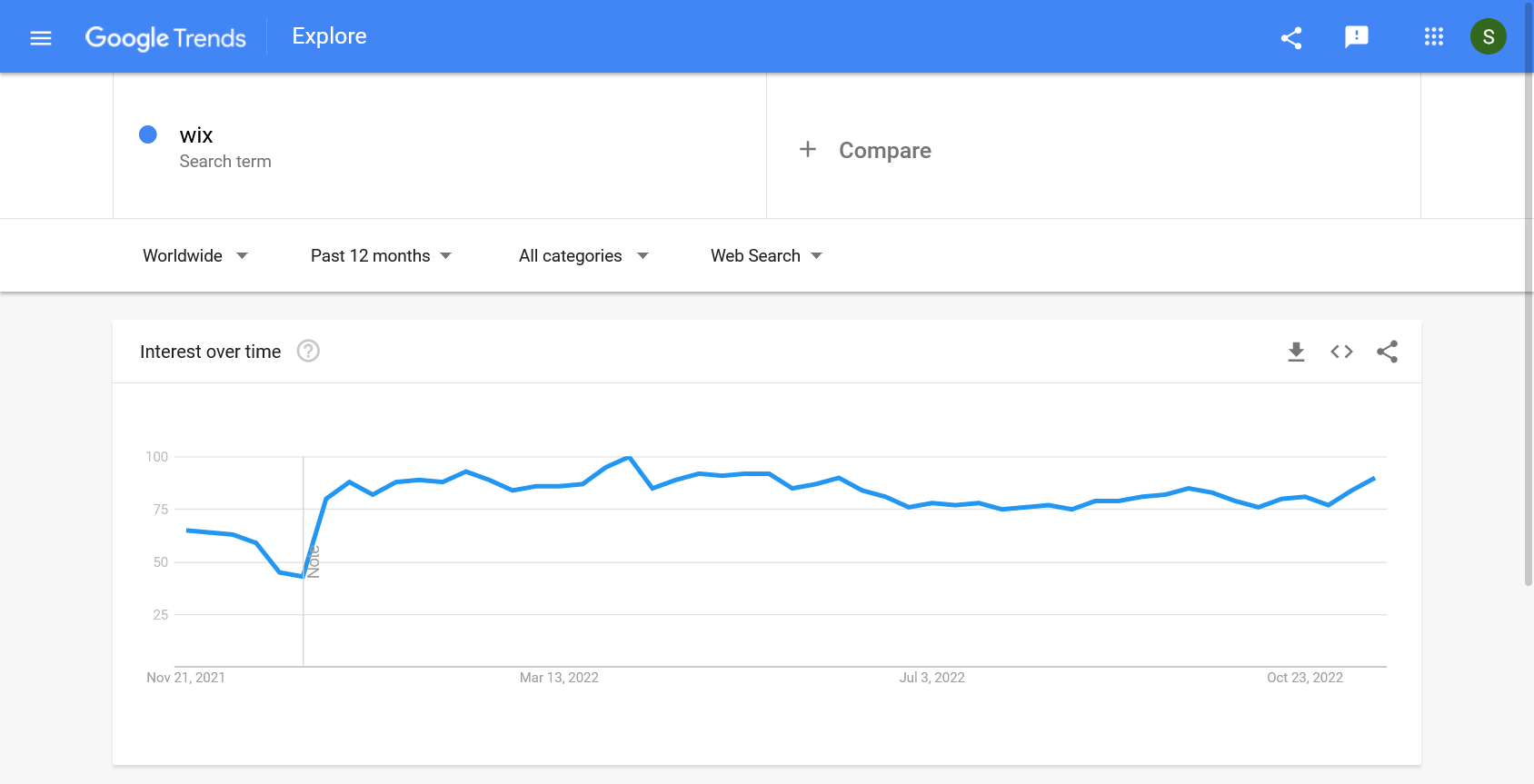Open the hamburger main menu
Image resolution: width=1534 pixels, height=784 pixels.
pos(41,37)
